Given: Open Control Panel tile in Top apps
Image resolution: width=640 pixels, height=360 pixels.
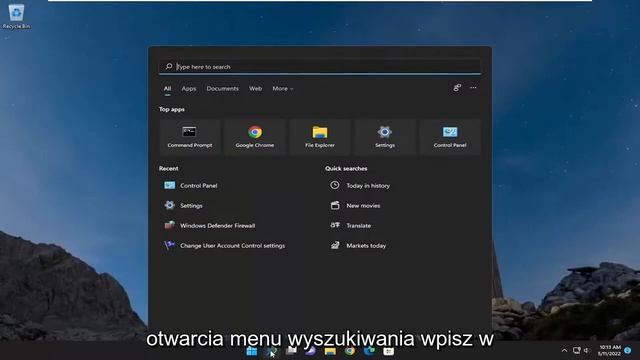Looking at the screenshot, I should [x=450, y=137].
